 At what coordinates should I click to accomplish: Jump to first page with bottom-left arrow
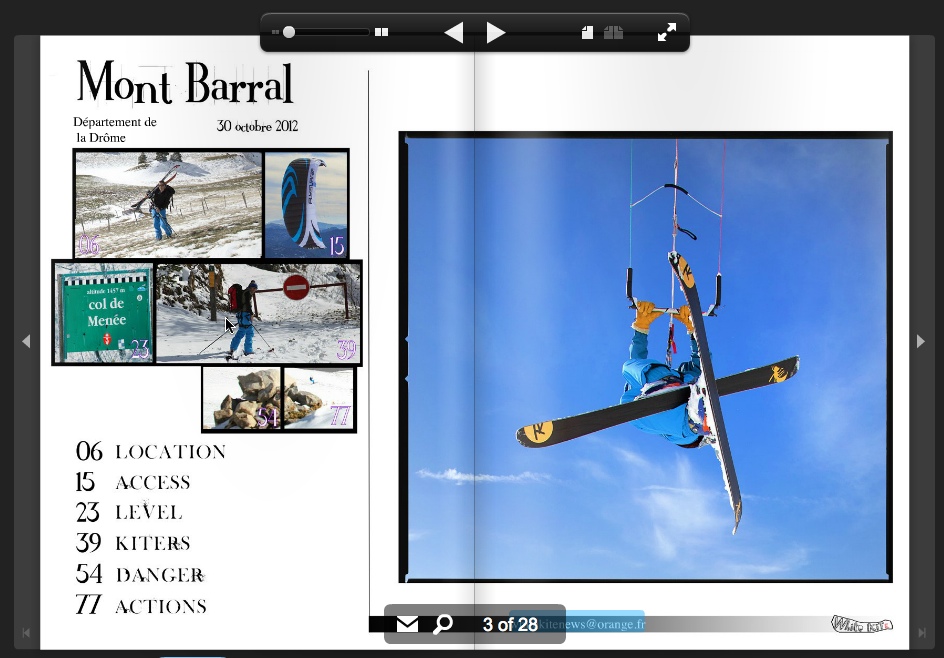26,633
